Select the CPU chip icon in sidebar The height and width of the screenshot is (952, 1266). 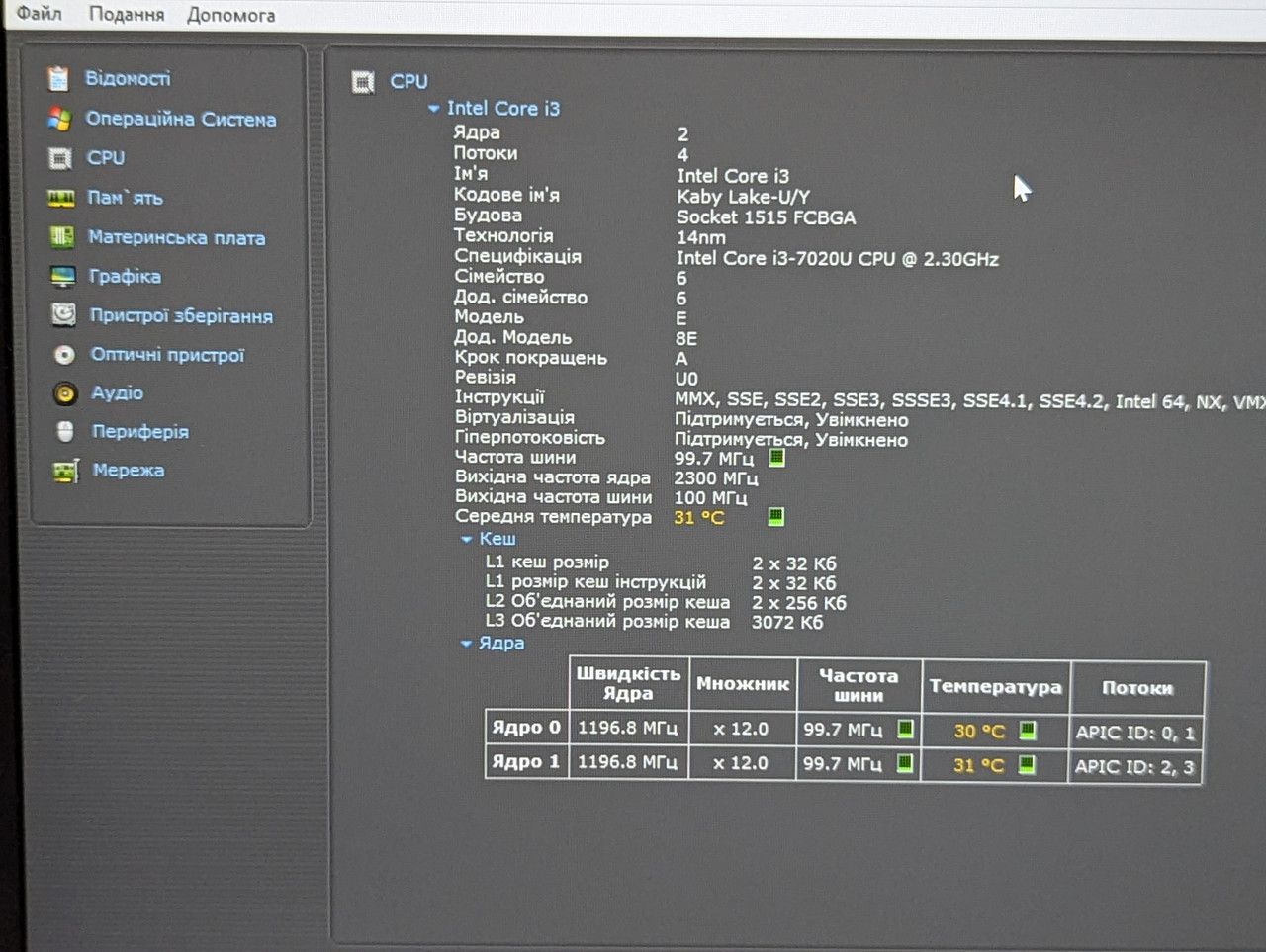pos(60,158)
